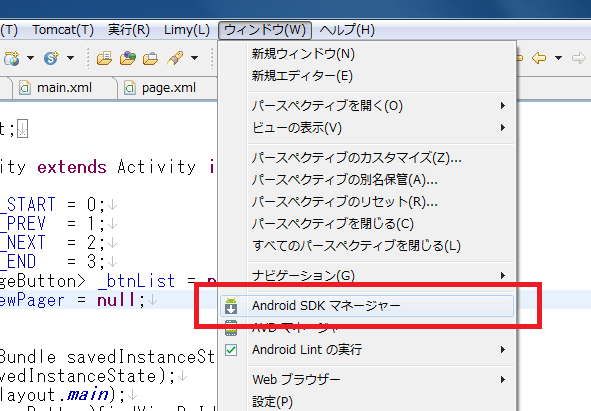The width and height of the screenshot is (591, 411).
Task: Click 'extends' keyword in code editor
Action: [72, 167]
